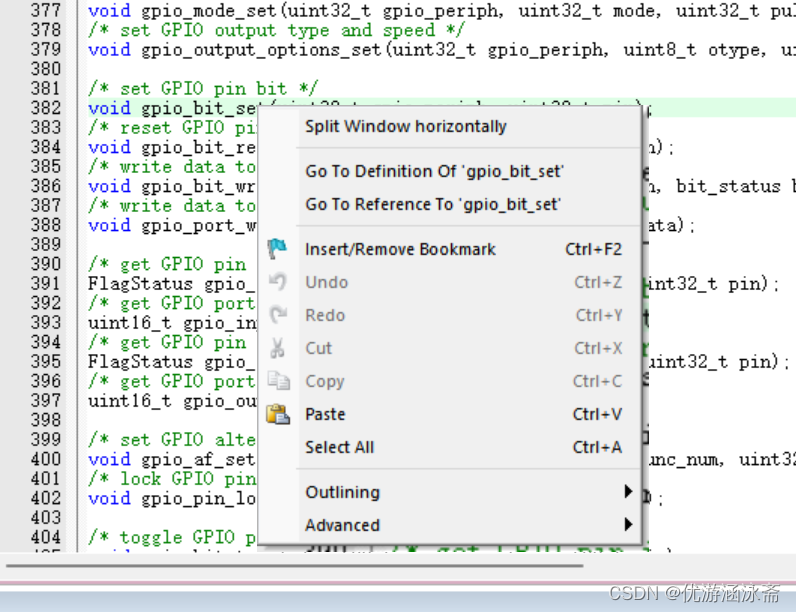Screen dimensions: 796x612
Task: Click the Redo menu entry
Action: [450, 315]
